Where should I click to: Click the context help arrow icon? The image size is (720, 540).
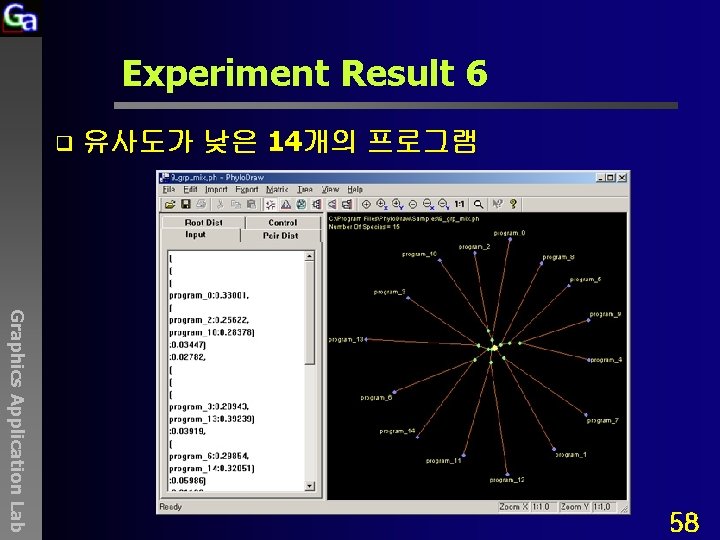point(497,204)
